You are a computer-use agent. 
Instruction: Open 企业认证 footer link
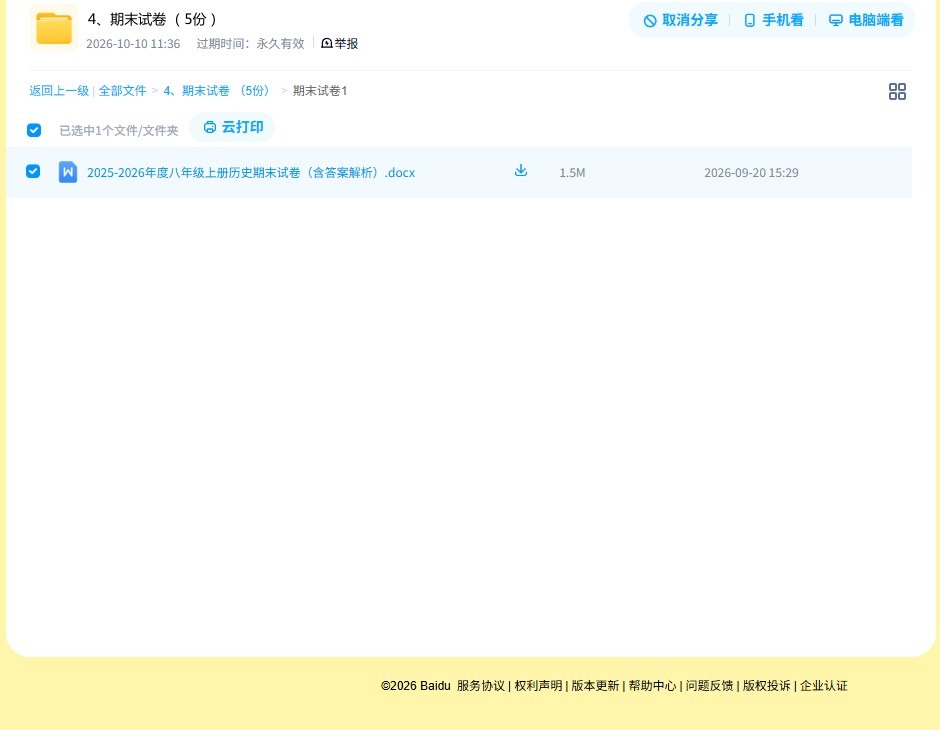(x=824, y=686)
